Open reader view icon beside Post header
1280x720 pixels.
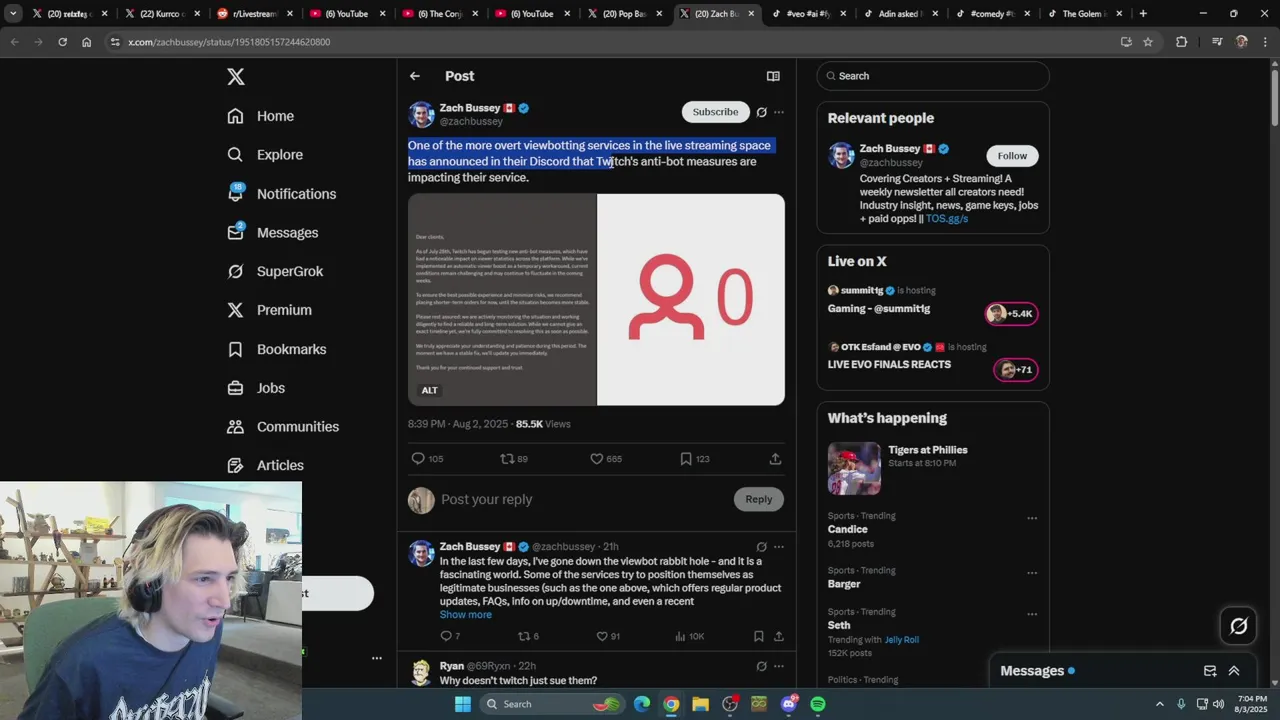pyautogui.click(x=773, y=76)
